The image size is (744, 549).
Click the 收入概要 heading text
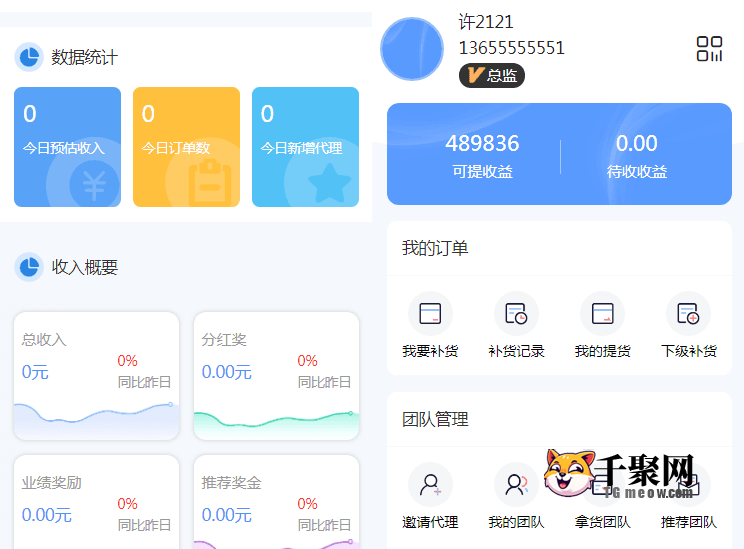(x=84, y=267)
